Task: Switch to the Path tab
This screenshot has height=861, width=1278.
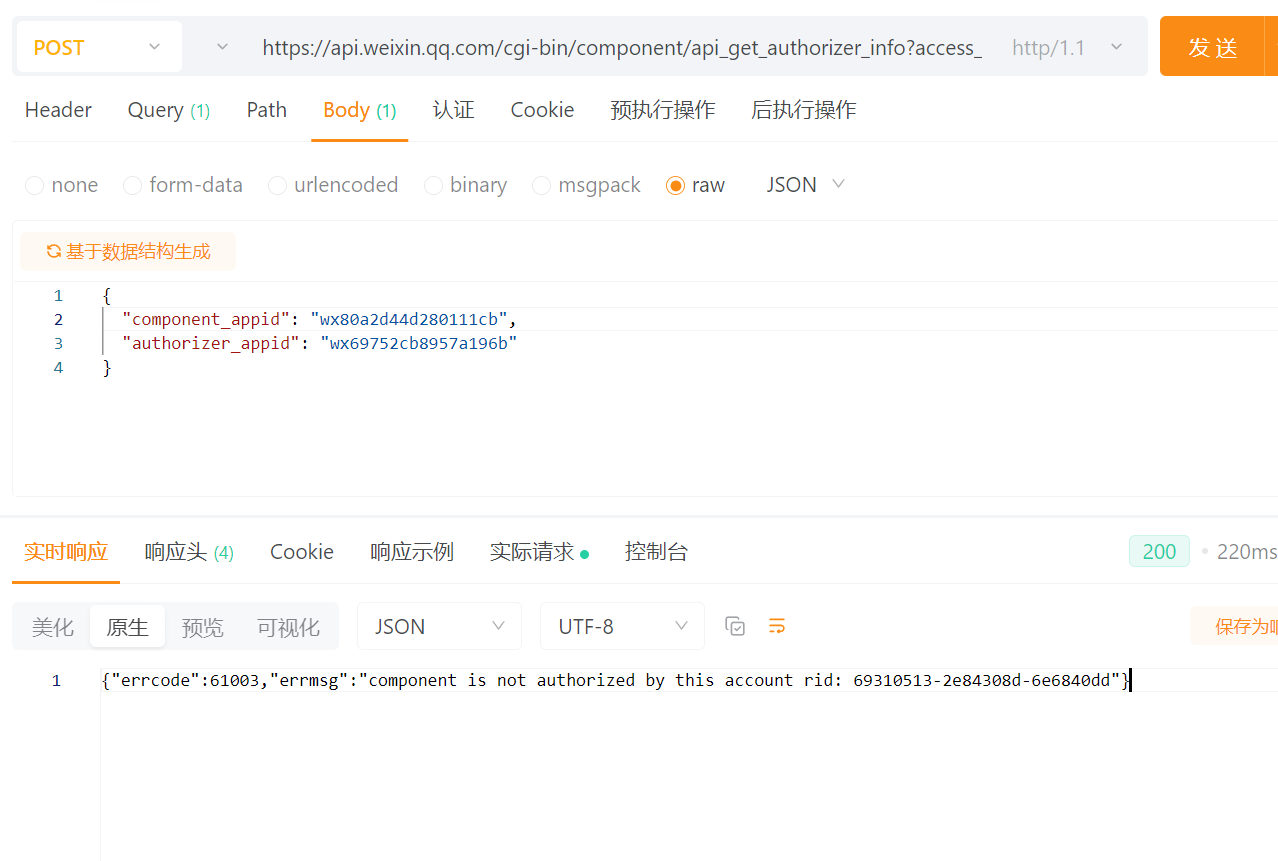Action: coord(267,110)
